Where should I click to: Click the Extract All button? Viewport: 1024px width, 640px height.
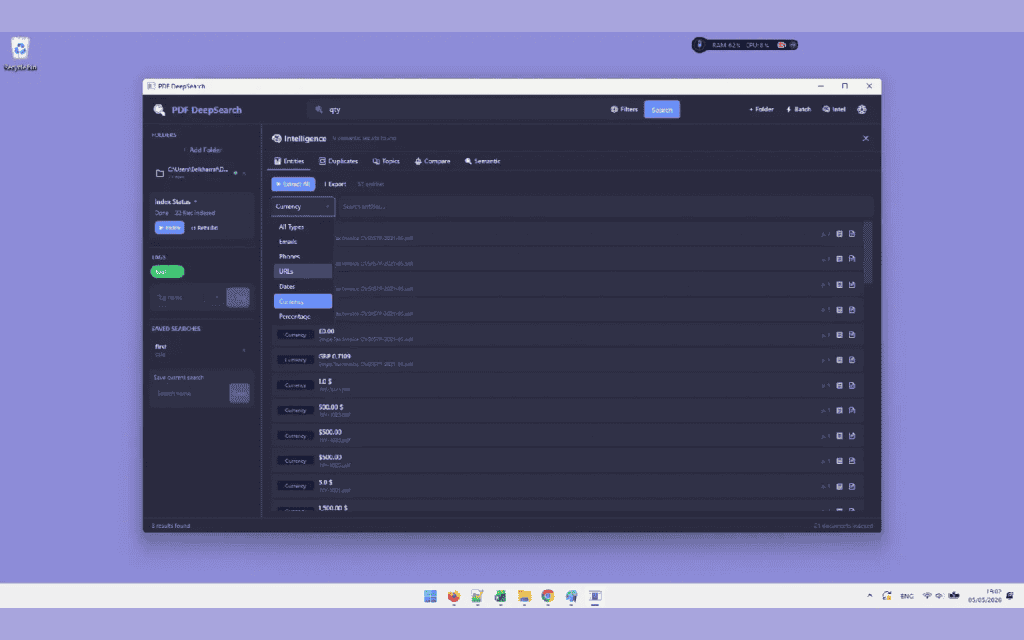(293, 184)
